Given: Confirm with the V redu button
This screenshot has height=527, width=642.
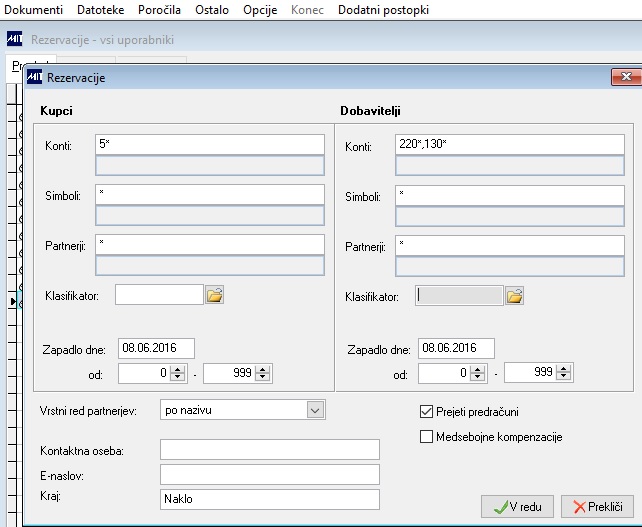Looking at the screenshot, I should (518, 507).
